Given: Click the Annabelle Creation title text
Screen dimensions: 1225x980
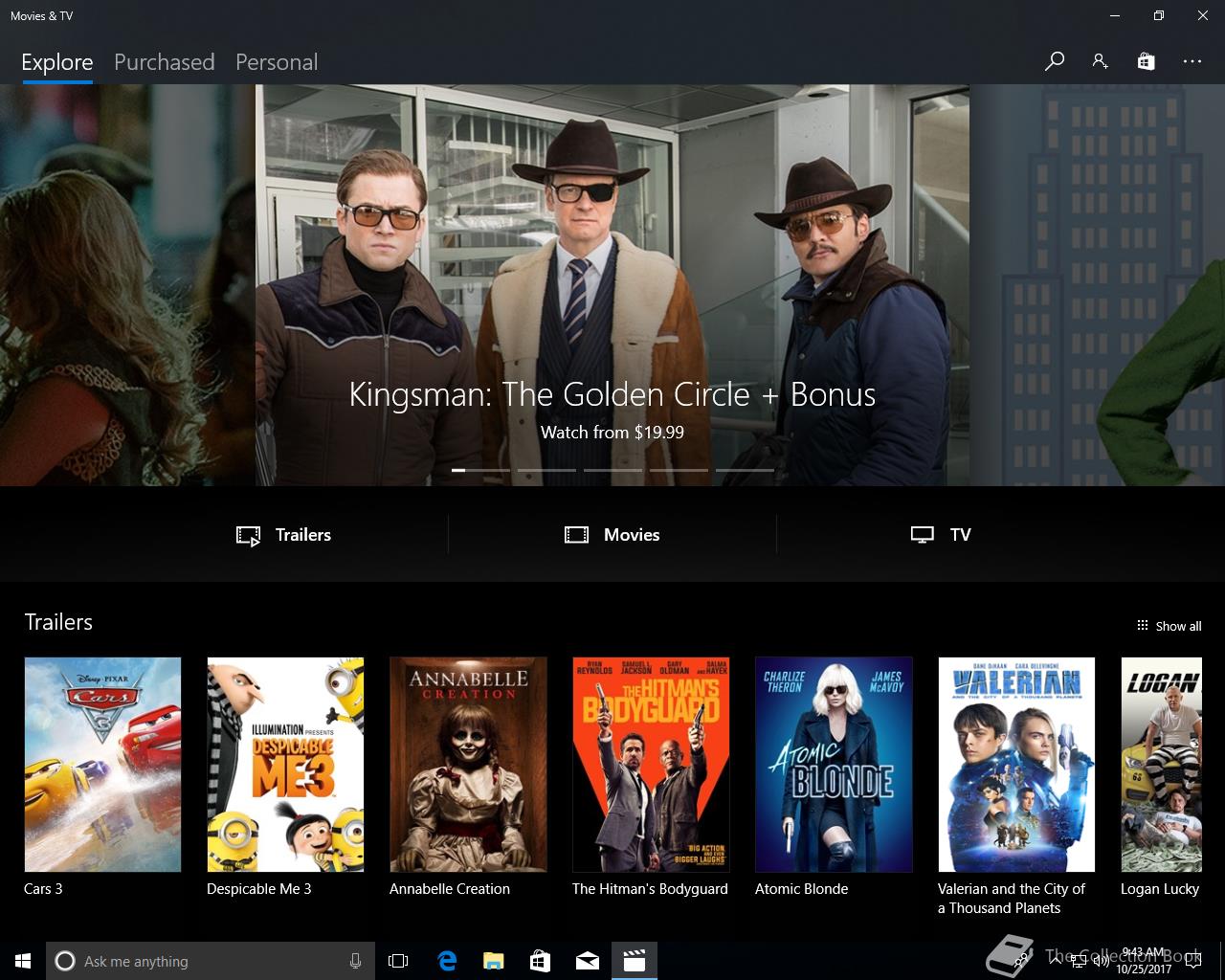Looking at the screenshot, I should click(x=450, y=889).
